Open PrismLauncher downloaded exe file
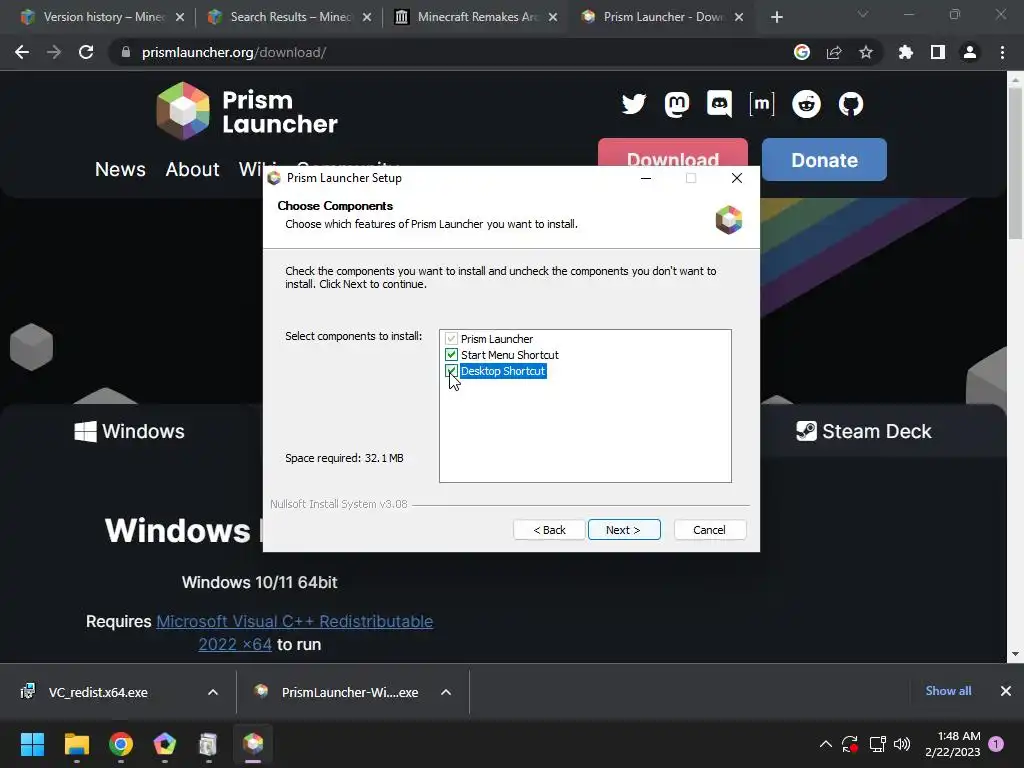 (349, 692)
